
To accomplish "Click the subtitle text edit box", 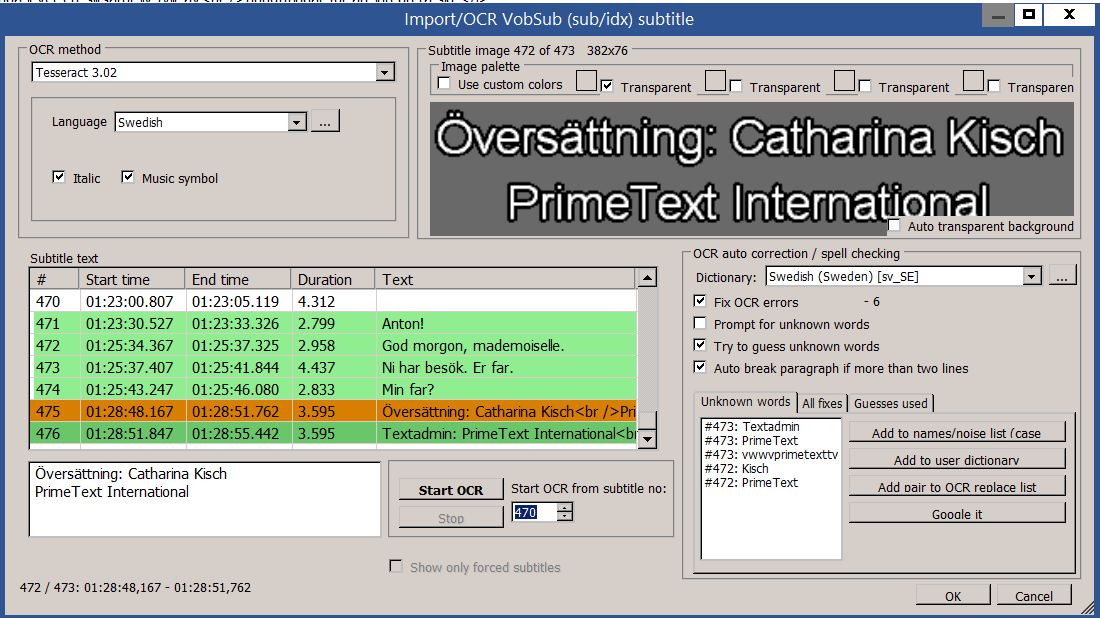I will pos(205,499).
